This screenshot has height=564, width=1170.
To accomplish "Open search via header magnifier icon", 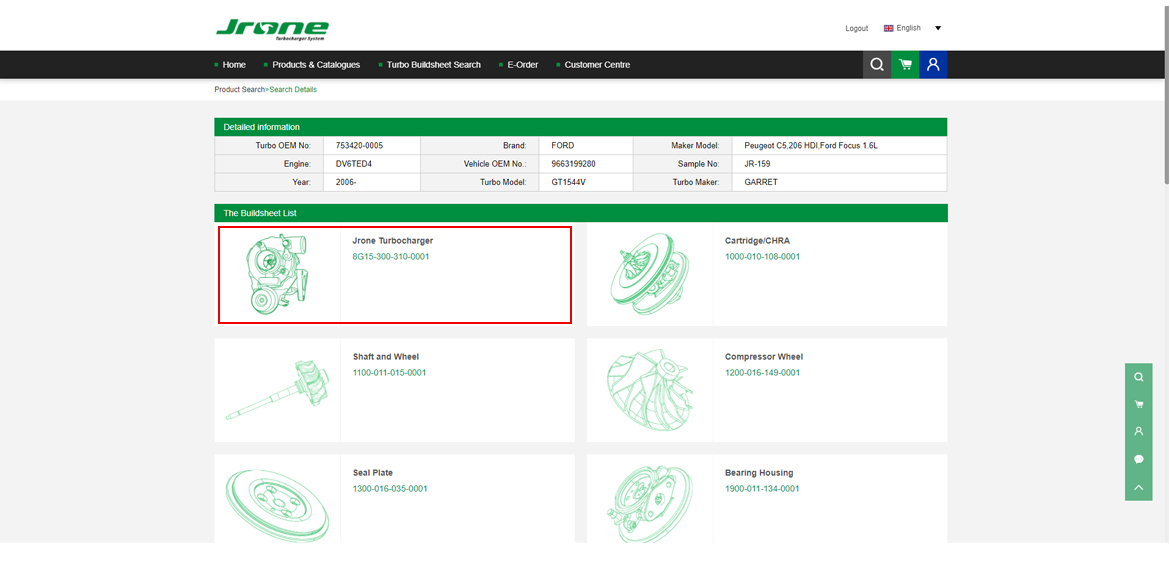I will point(877,65).
